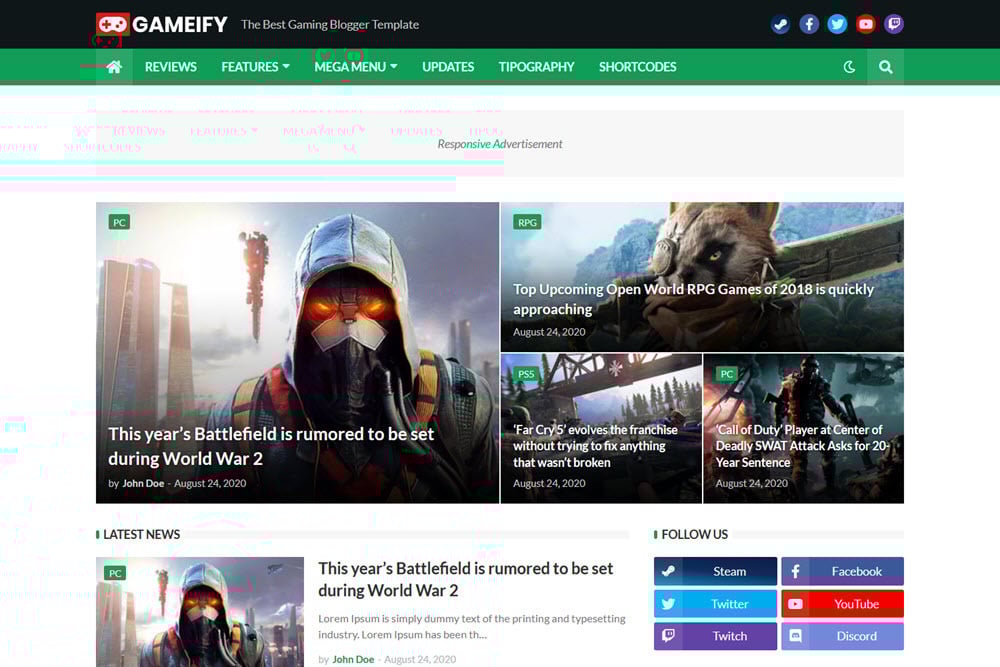This screenshot has height=667, width=1000.
Task: Expand the Features dropdown menu
Action: point(255,67)
